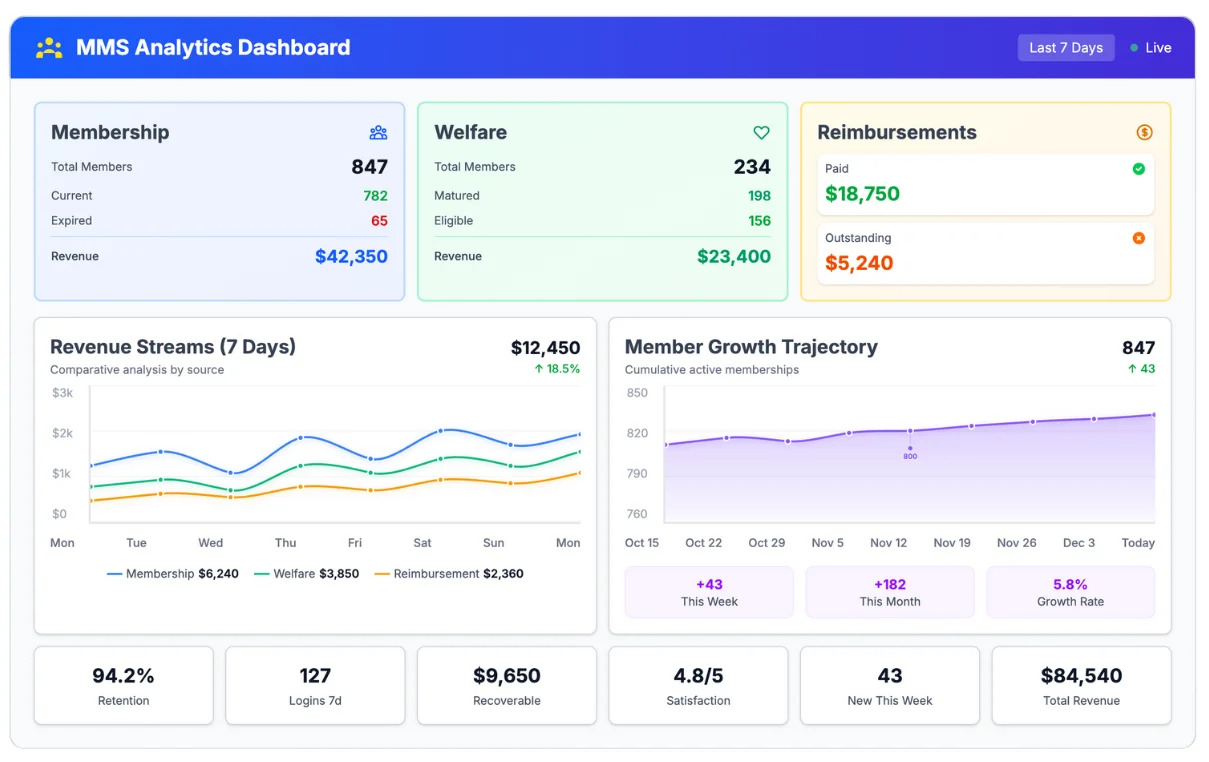The image size is (1209, 762).
Task: Click the Reimbursements card heading
Action: pyautogui.click(x=897, y=132)
